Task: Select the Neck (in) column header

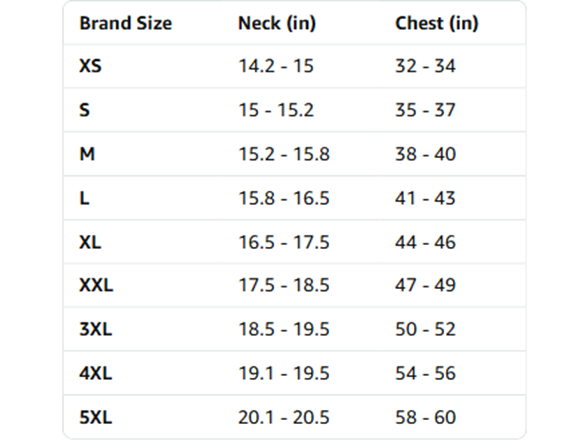Action: [277, 23]
